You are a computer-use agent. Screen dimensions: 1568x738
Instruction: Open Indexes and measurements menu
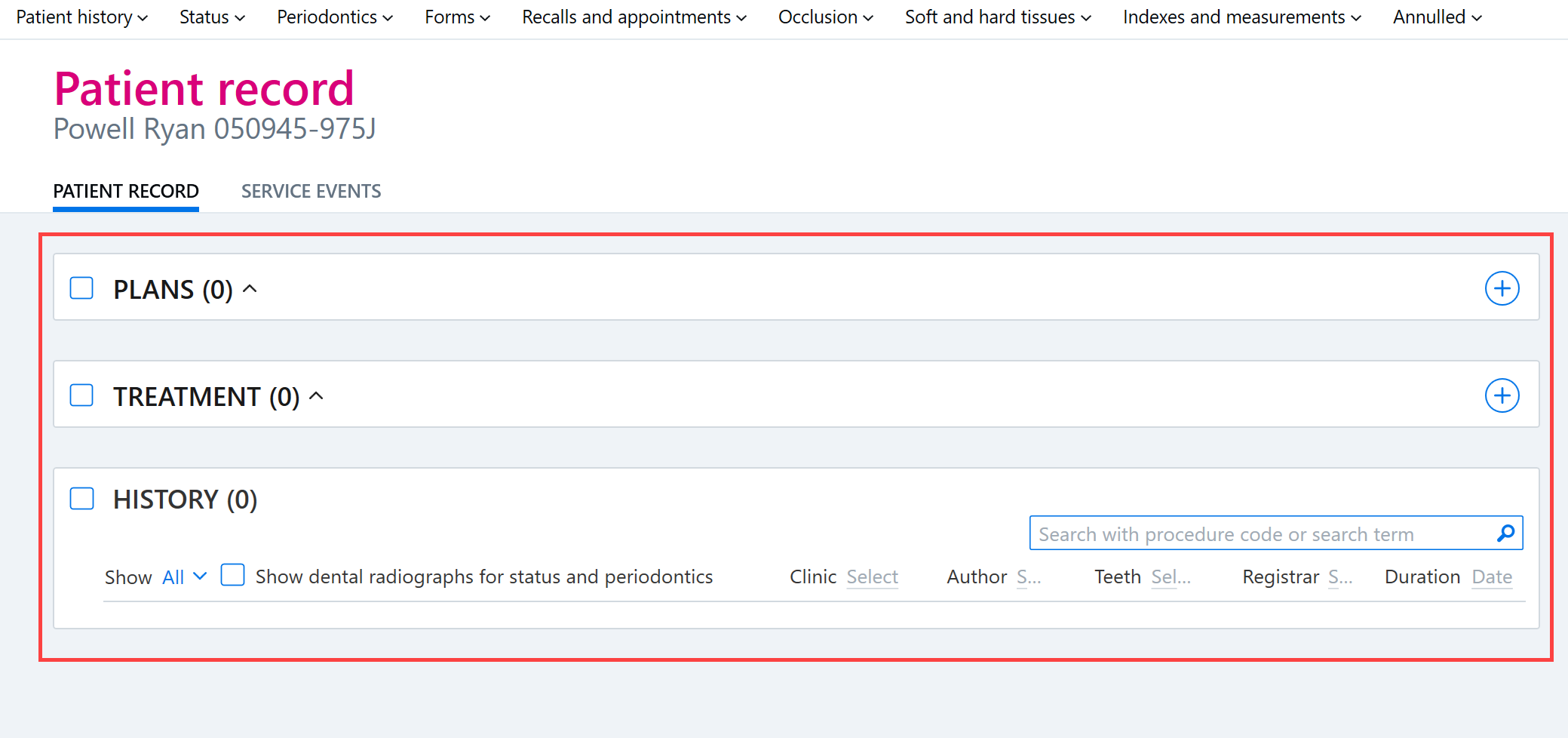(1242, 17)
